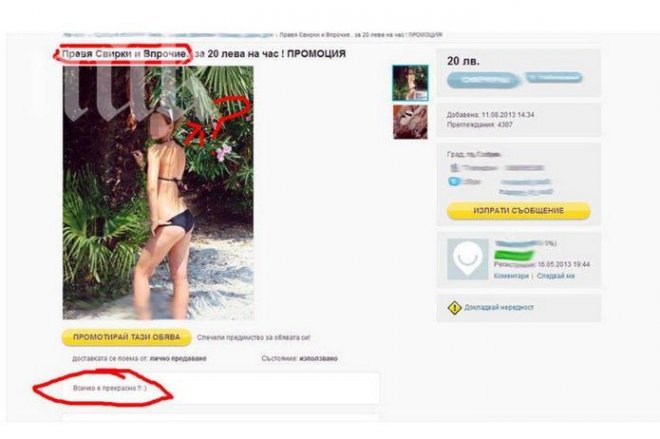
Task: Click the ad title Правя Свирки и Впрочие
Action: 125,54
